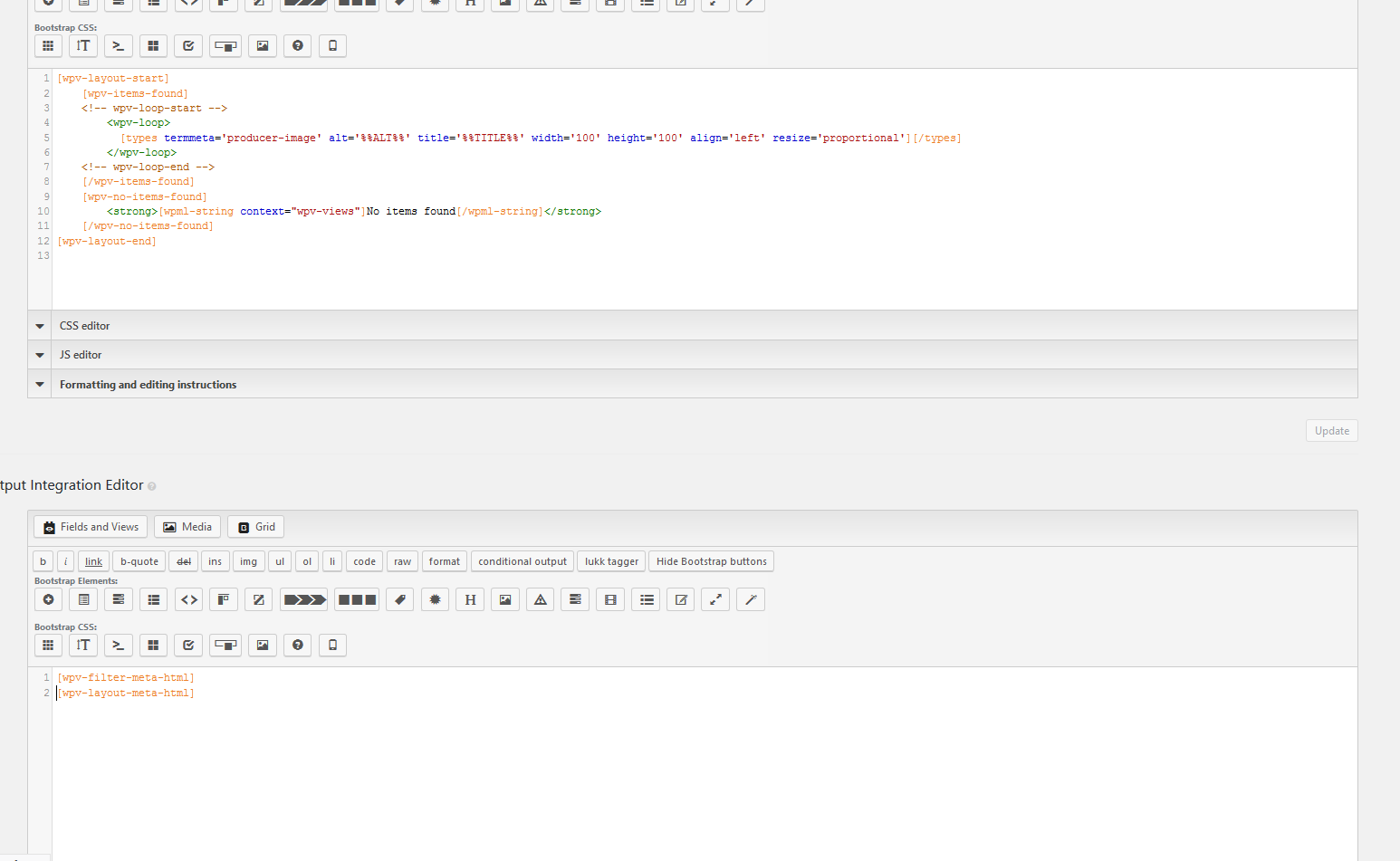Hide Bootstrap buttons in the Output Integration Editor
The height and width of the screenshot is (861, 1400).
click(710, 560)
